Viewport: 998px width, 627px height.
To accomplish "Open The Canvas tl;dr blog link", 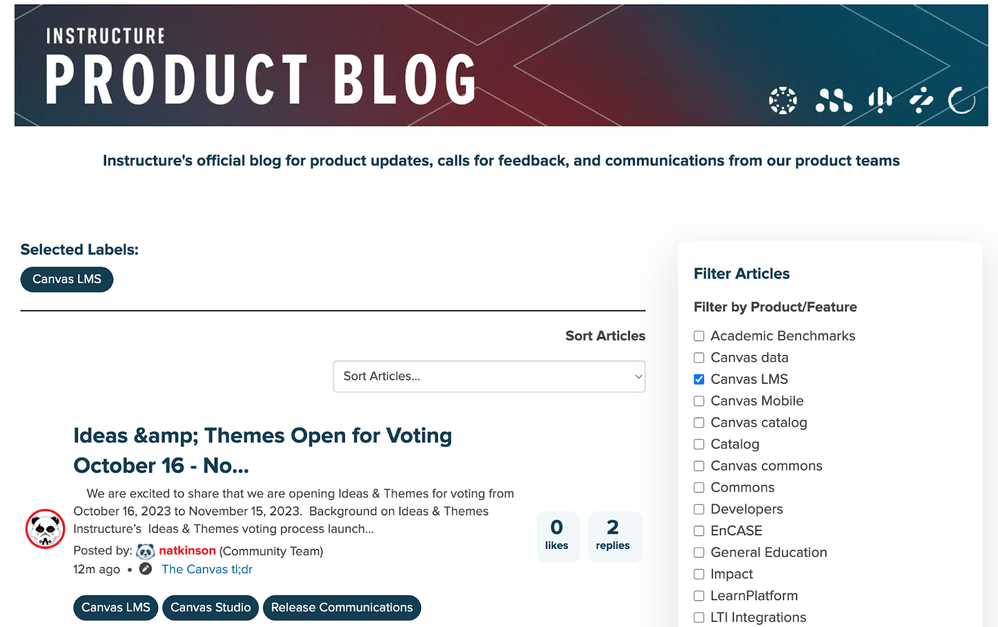I will click(207, 569).
